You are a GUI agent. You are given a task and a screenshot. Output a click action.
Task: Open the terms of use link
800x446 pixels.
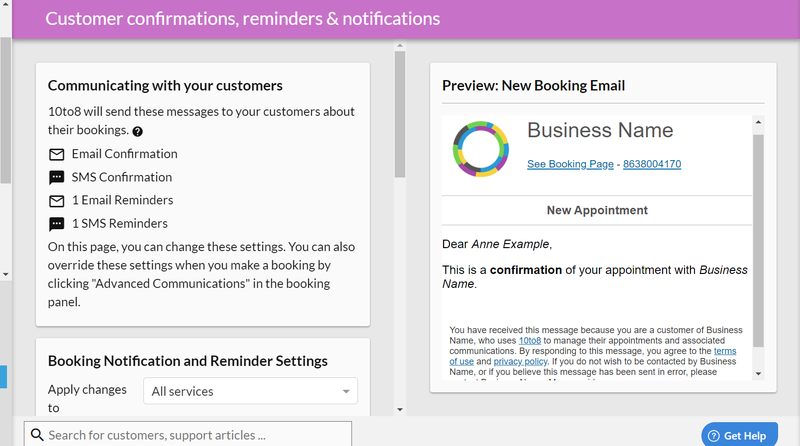pyautogui.click(x=724, y=351)
